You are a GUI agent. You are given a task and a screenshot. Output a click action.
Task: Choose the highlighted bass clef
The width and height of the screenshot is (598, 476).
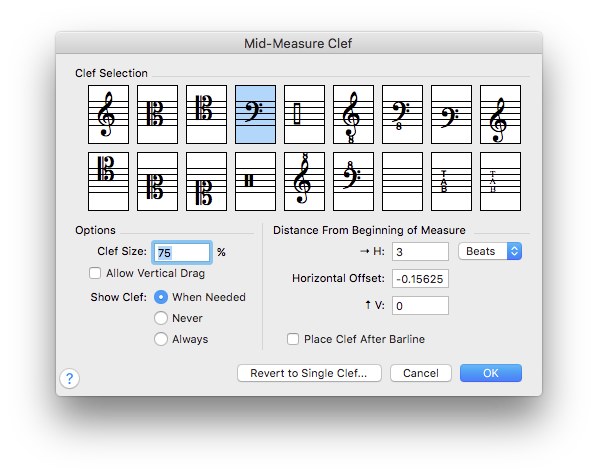256,114
